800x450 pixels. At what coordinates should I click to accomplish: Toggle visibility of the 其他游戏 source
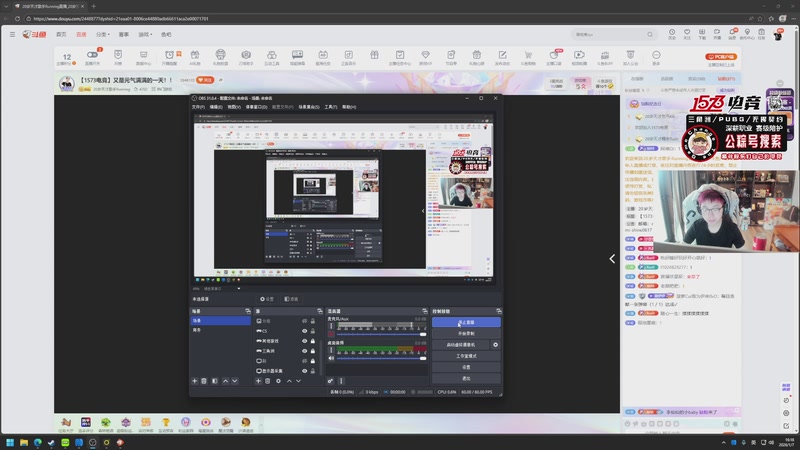tap(305, 341)
